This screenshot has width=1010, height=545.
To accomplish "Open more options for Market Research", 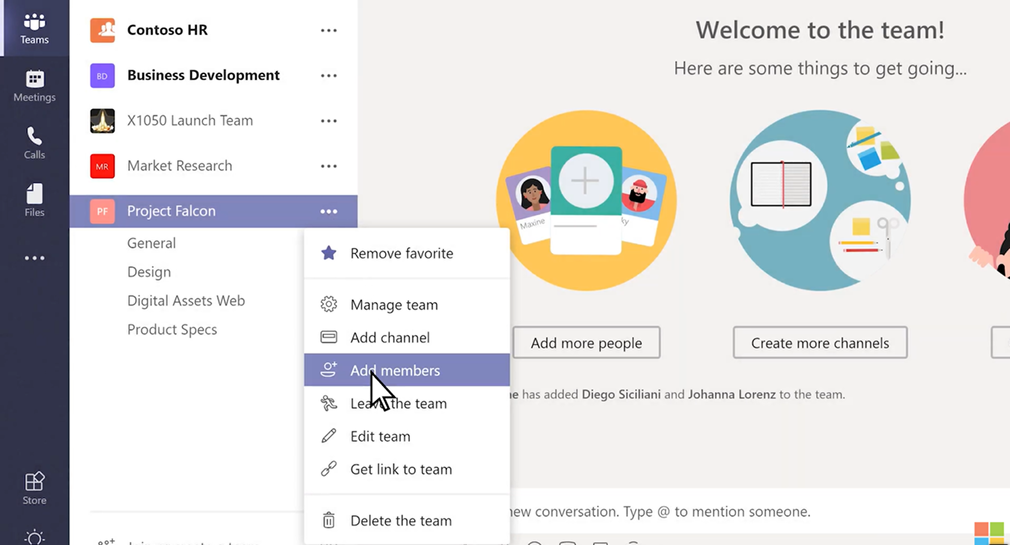I will pyautogui.click(x=329, y=166).
